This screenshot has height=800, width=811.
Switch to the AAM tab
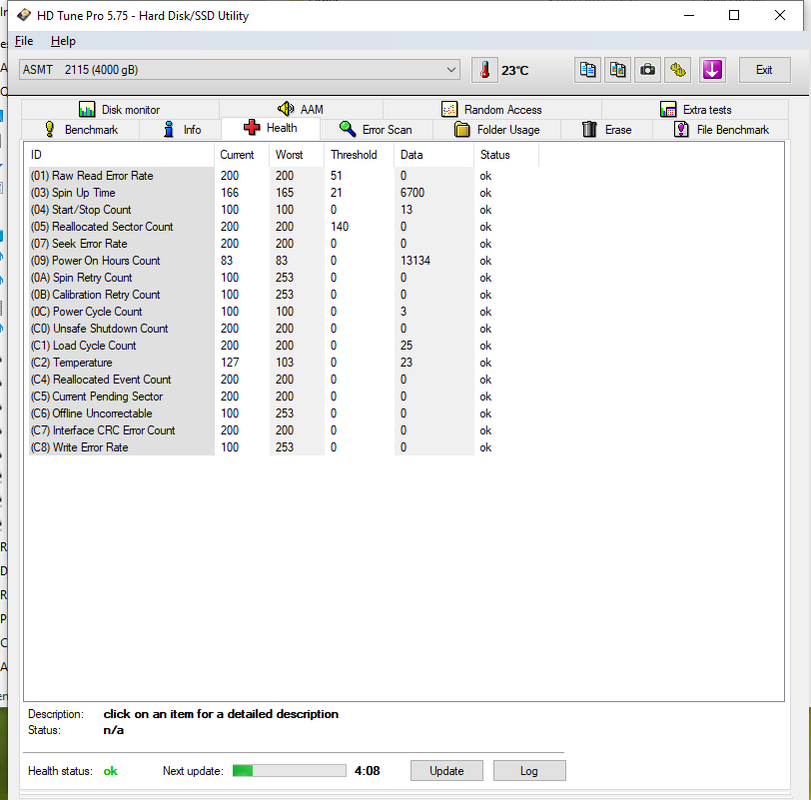(x=301, y=110)
